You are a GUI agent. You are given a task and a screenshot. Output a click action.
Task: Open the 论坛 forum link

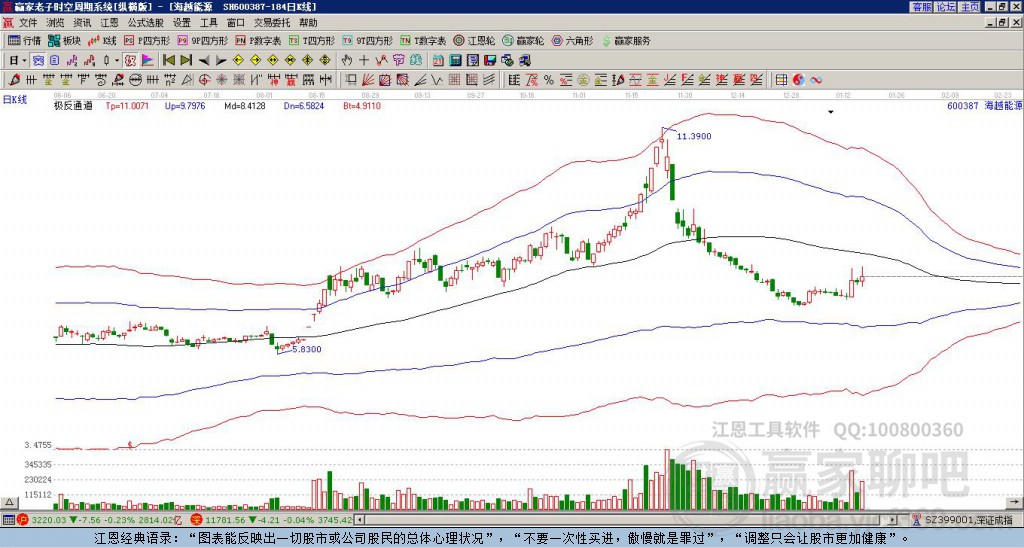click(946, 6)
